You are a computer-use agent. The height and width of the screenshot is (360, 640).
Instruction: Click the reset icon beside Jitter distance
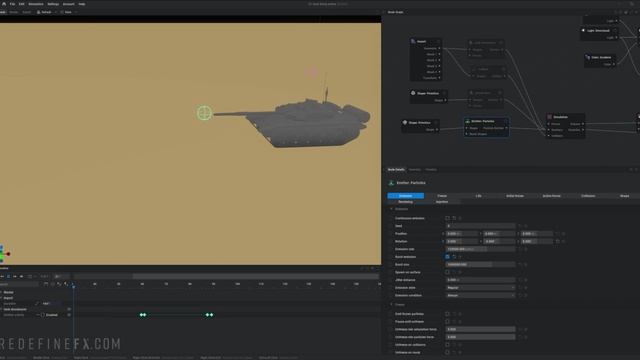coord(520,280)
